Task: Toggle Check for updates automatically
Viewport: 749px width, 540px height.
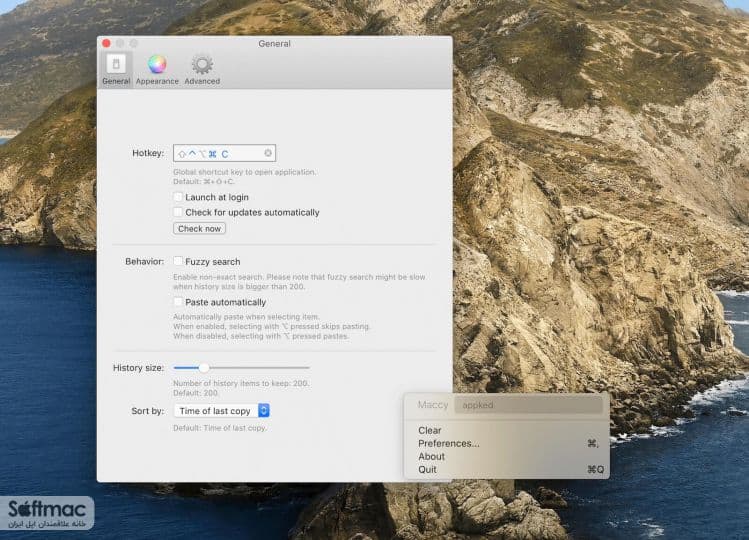Action: point(178,212)
